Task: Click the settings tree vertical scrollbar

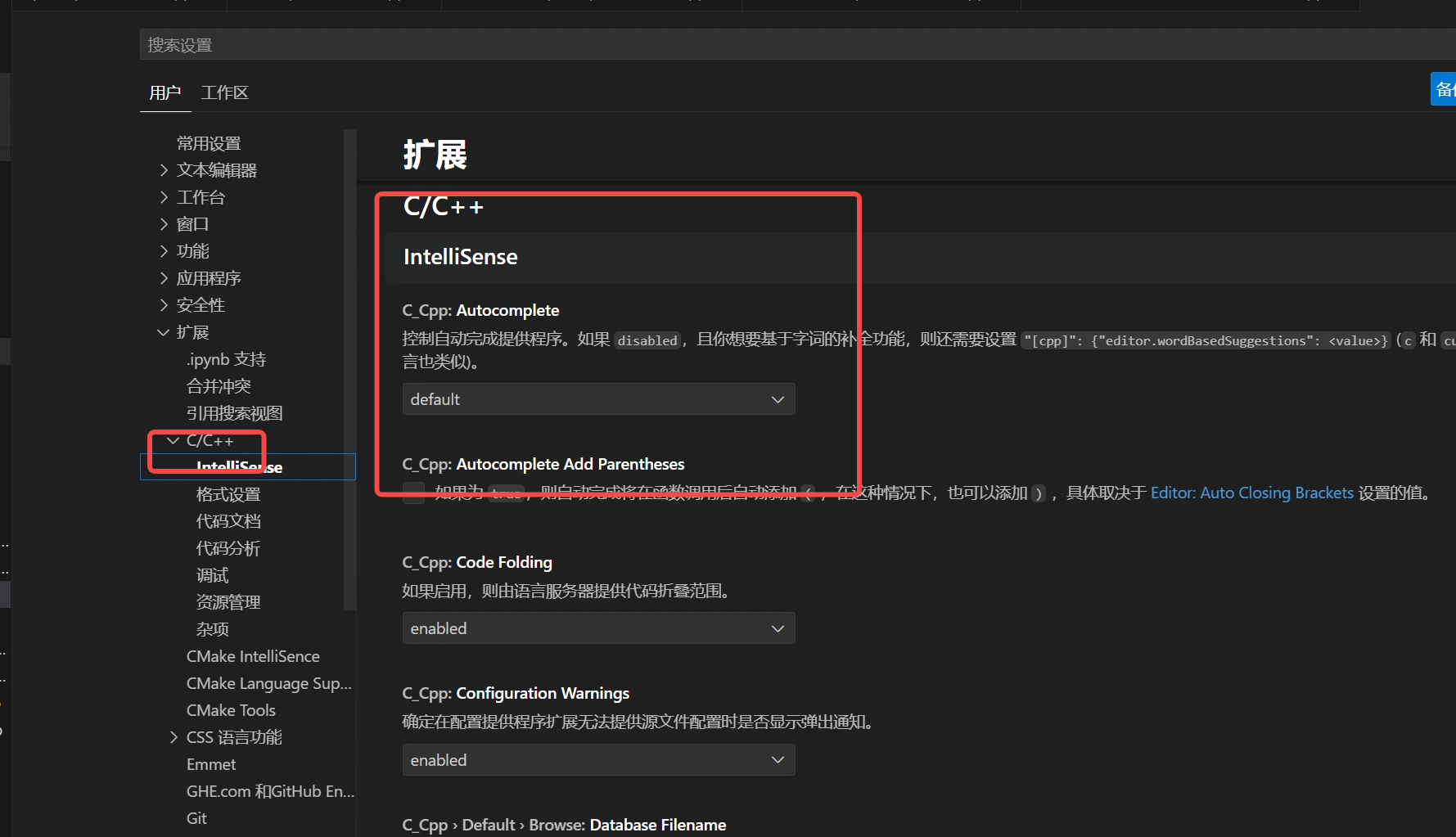Action: click(350, 370)
